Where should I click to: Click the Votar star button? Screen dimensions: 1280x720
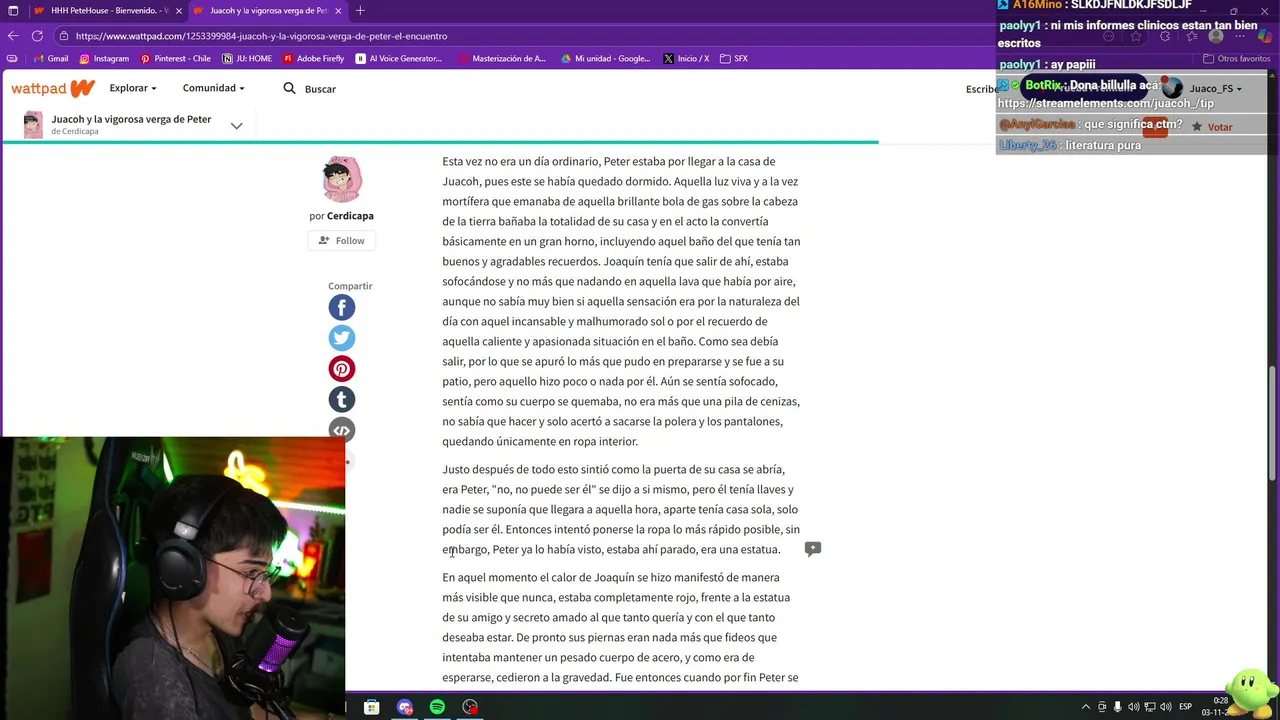pos(1212,127)
